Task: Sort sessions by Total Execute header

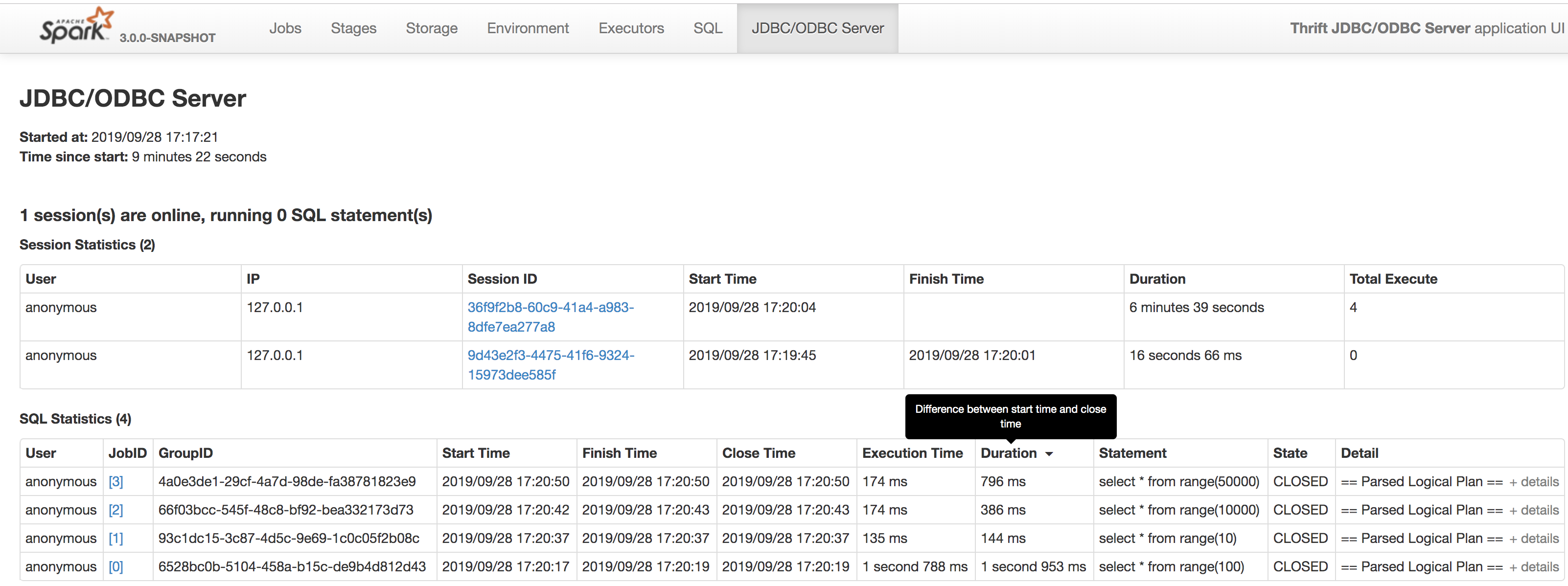Action: 1393,279
